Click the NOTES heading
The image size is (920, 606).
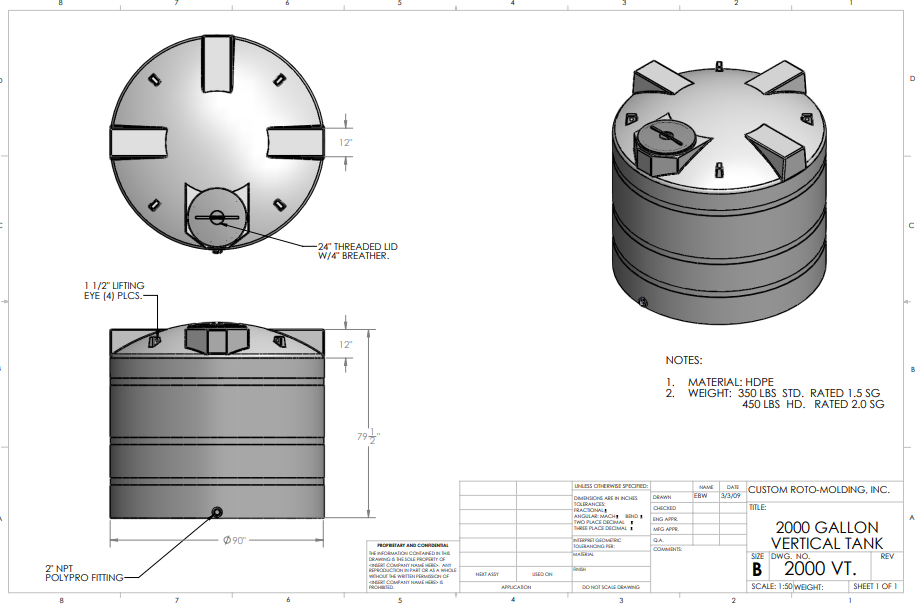coord(684,360)
